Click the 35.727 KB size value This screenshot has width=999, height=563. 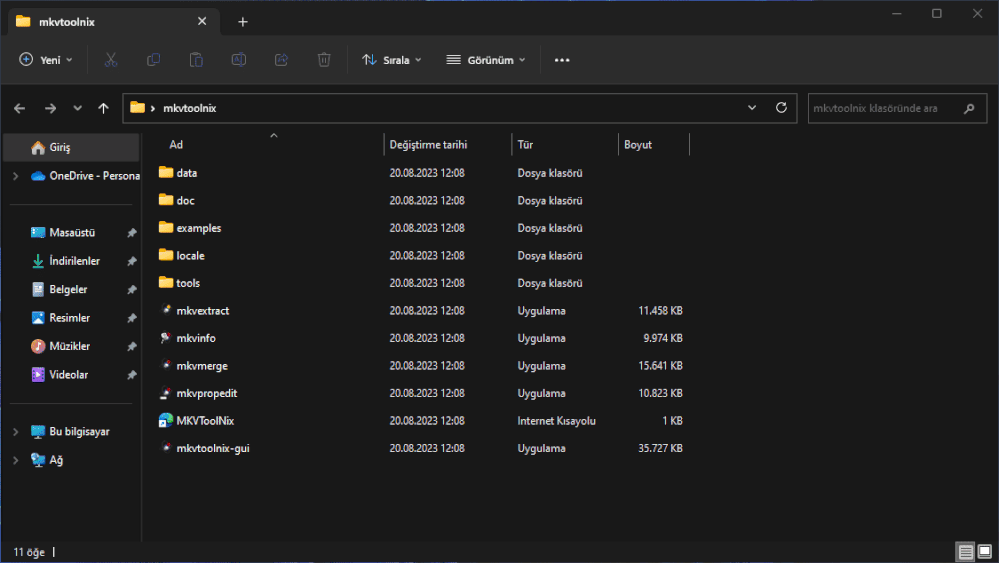point(660,448)
